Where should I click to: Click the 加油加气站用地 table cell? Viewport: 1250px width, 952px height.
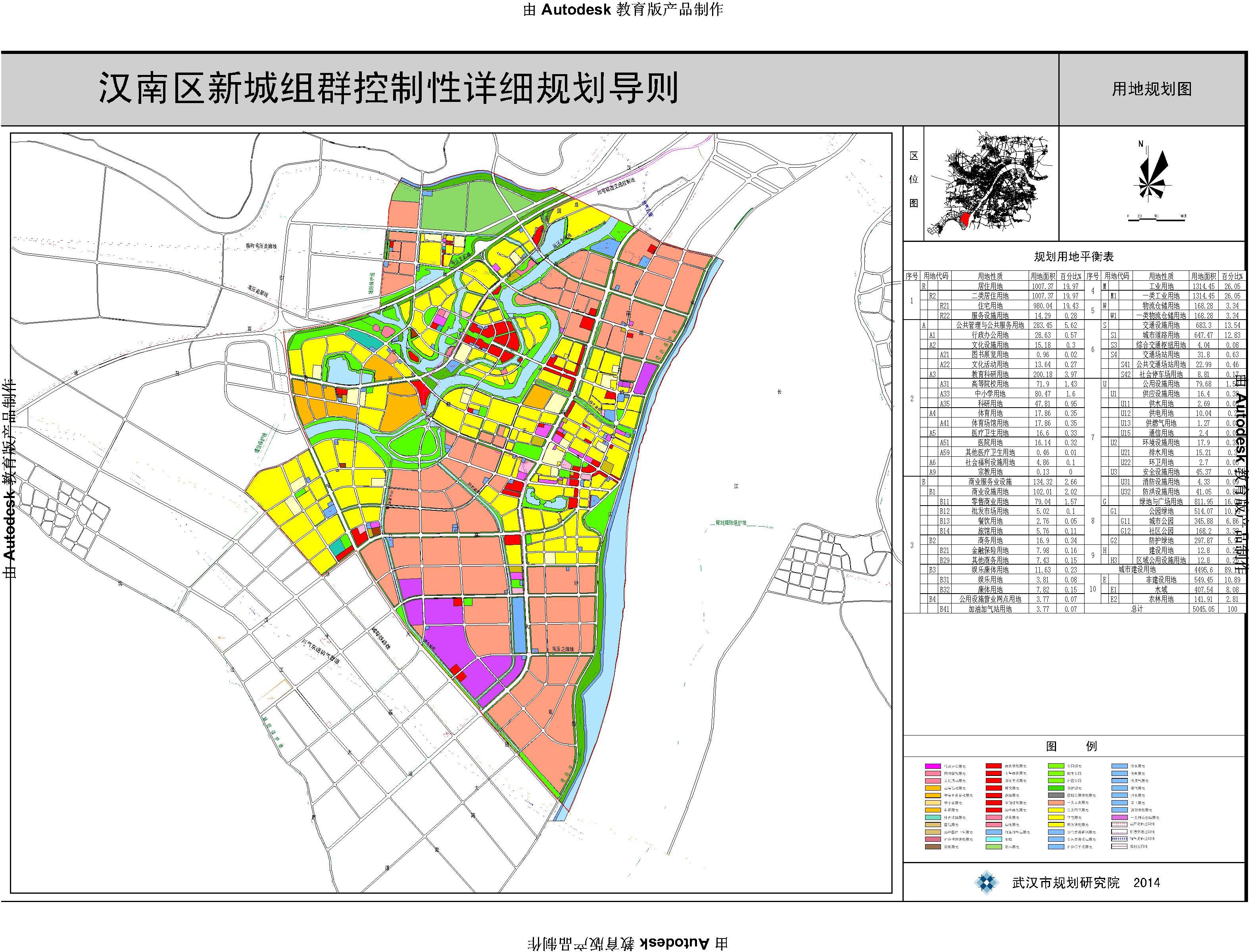click(990, 609)
